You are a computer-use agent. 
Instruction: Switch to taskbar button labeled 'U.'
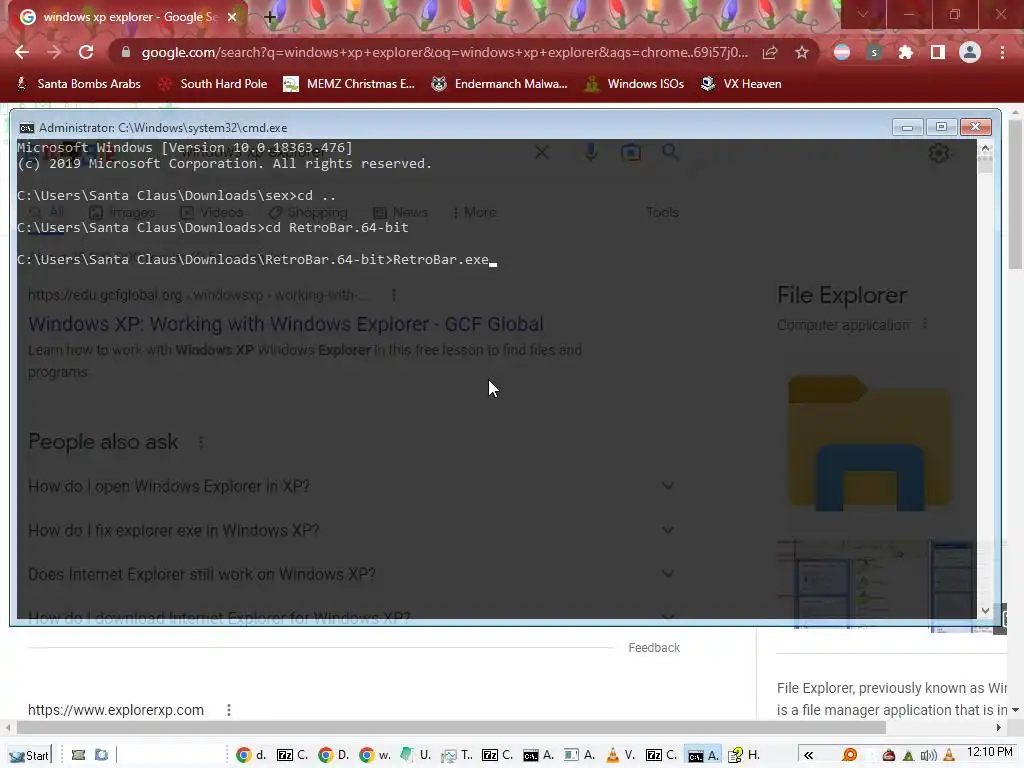tap(416, 755)
